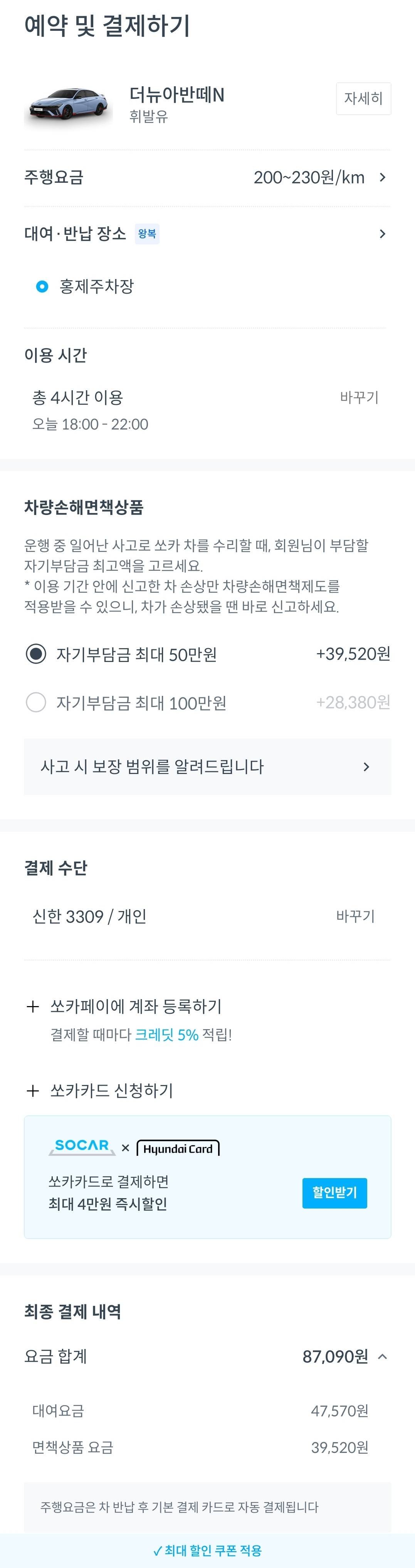The width and height of the screenshot is (415, 1568).
Task: Expand the 주행요금 chevron arrow
Action: pyautogui.click(x=382, y=178)
